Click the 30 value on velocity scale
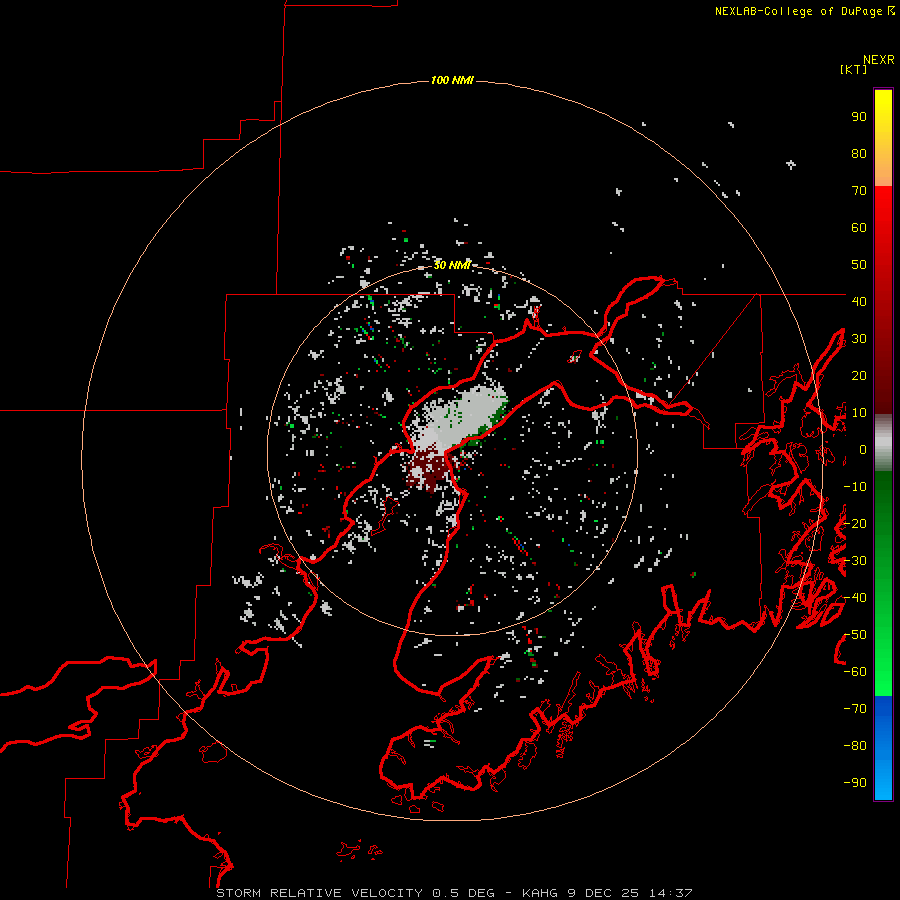Viewport: 900px width, 900px height. [x=859, y=339]
